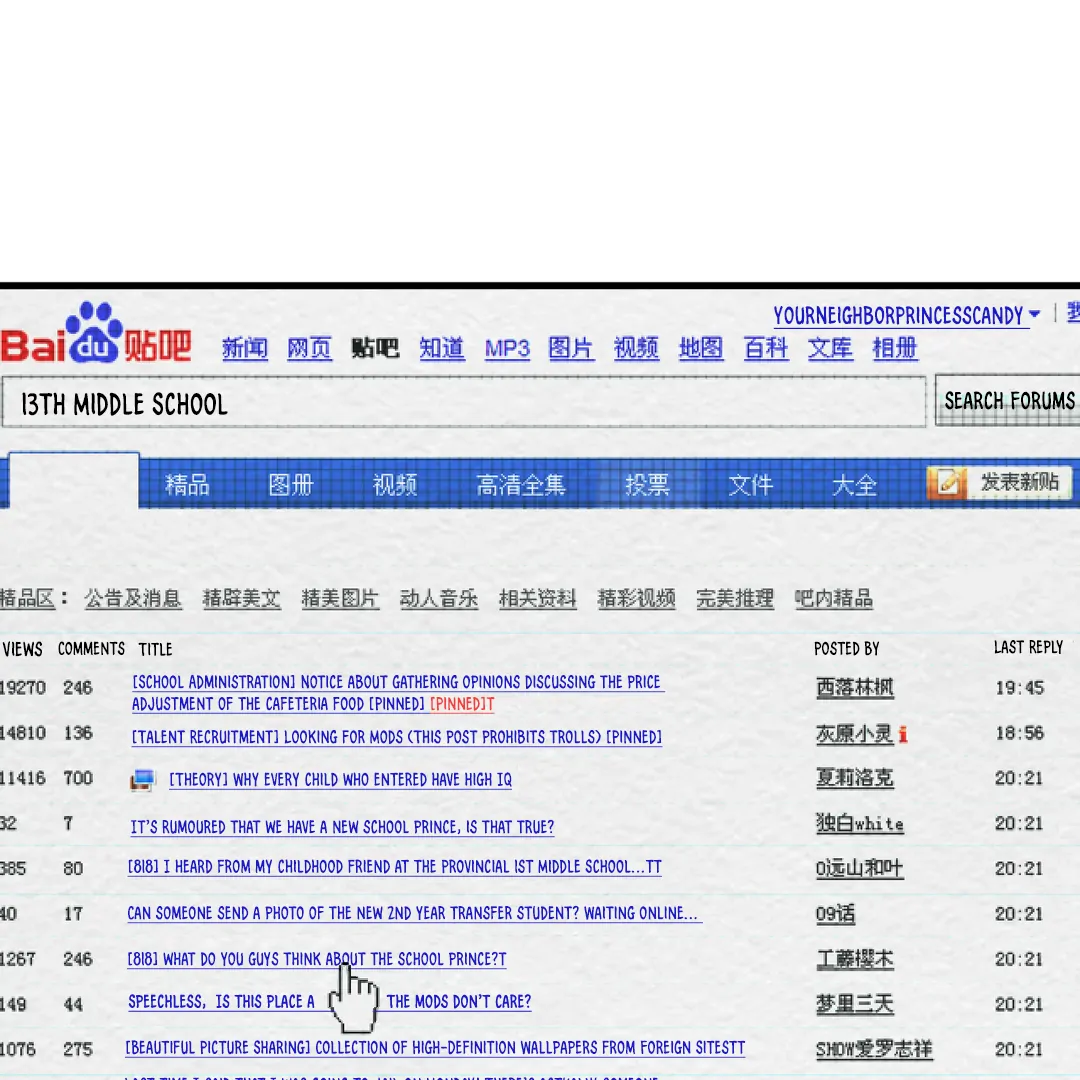Image resolution: width=1080 pixels, height=1080 pixels.
Task: Open the 投票 tab
Action: coord(647,485)
